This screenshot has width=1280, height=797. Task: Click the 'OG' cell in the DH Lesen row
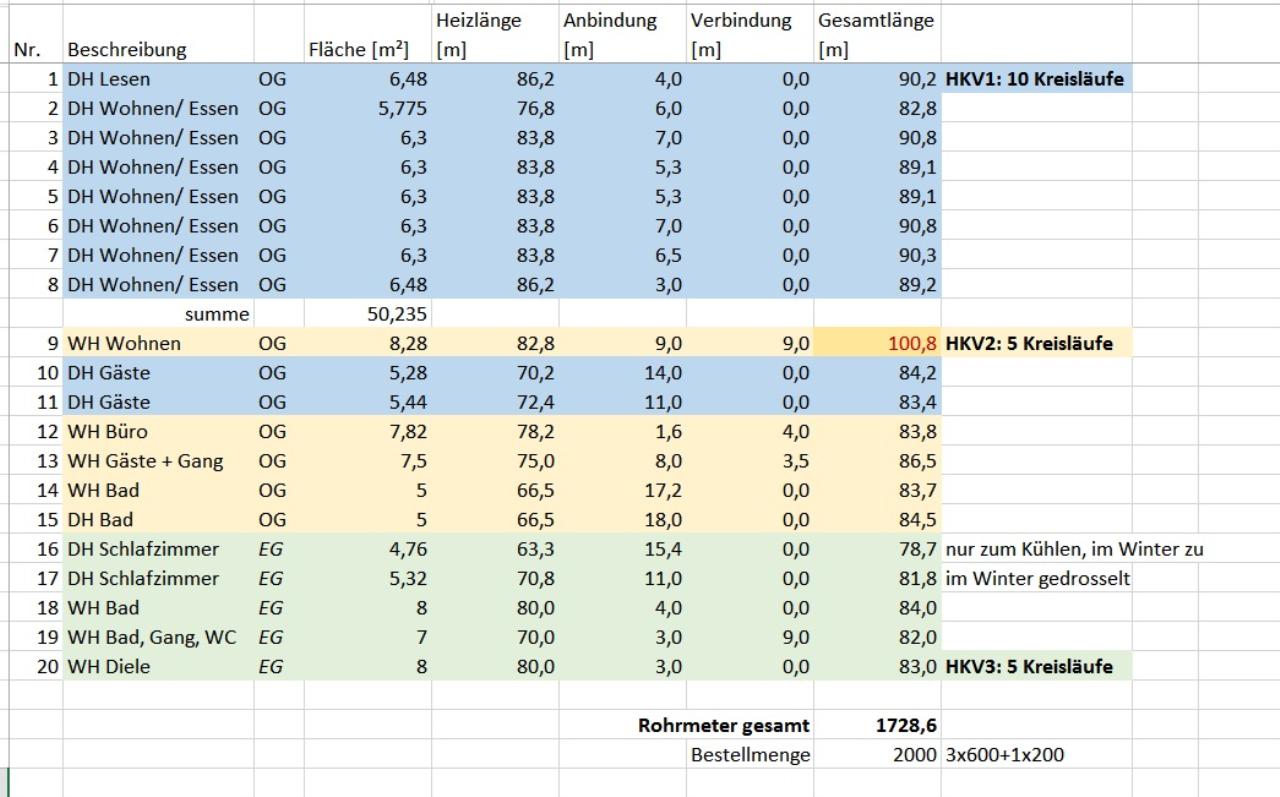(x=279, y=79)
